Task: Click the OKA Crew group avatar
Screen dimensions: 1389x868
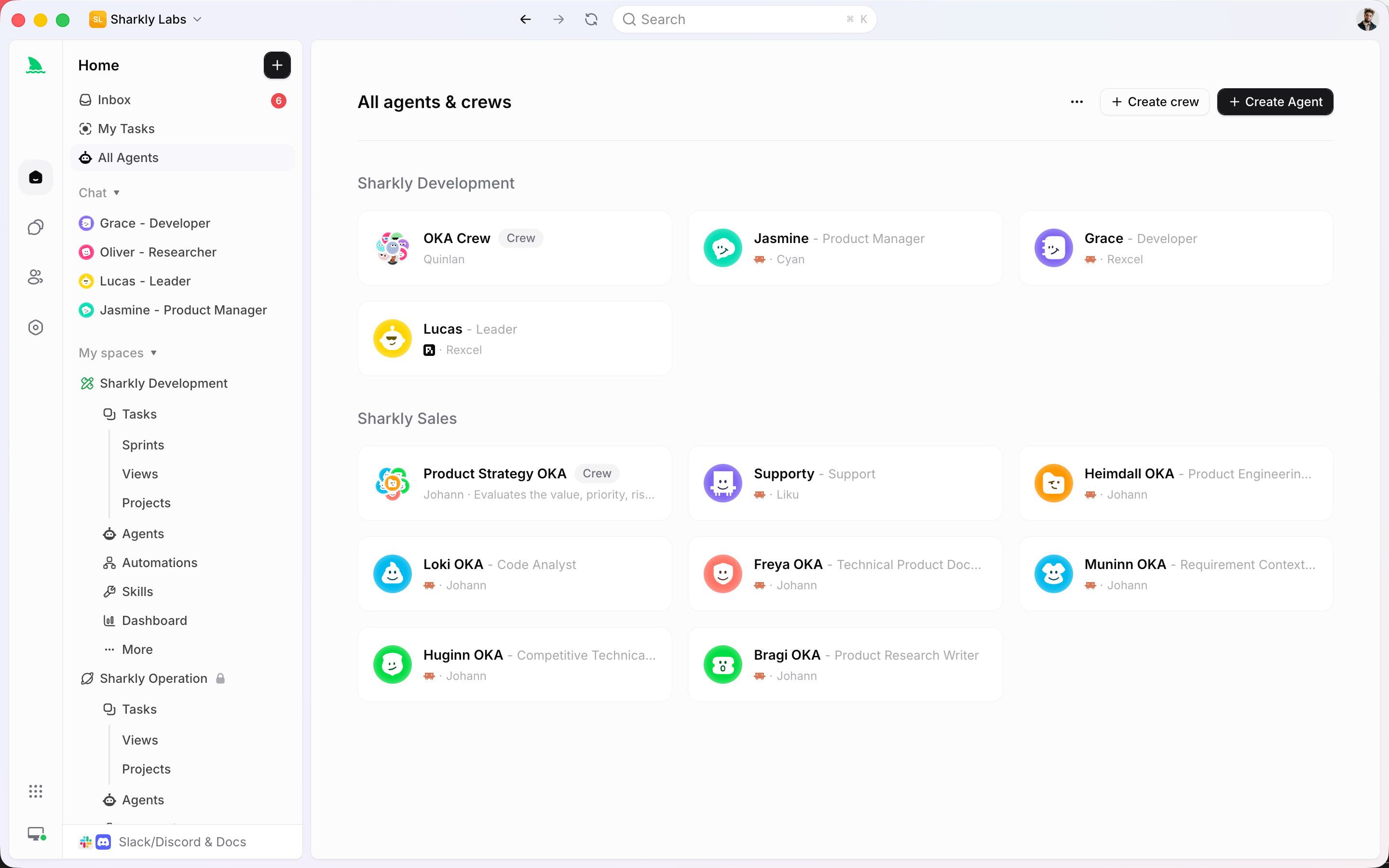Action: [393, 248]
